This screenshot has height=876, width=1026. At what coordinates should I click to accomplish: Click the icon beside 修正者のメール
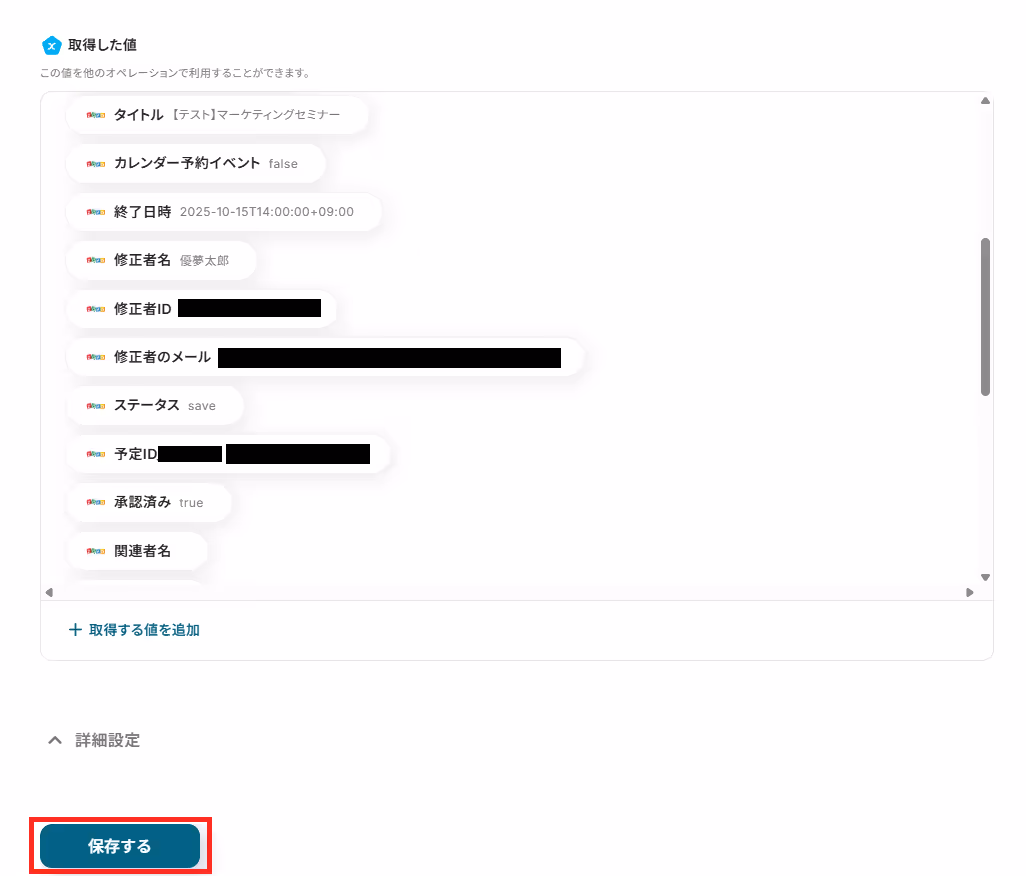point(96,357)
